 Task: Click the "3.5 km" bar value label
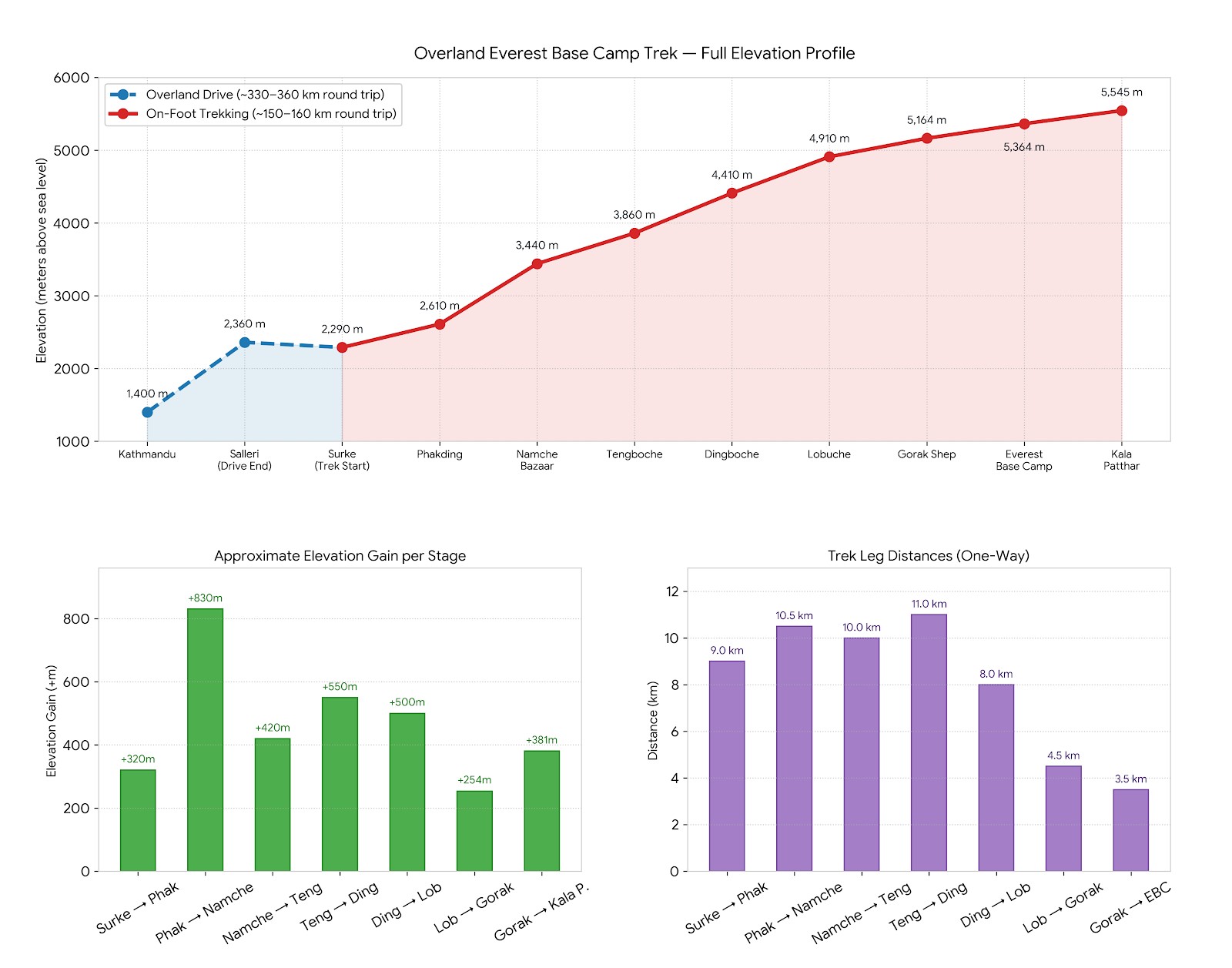click(1131, 779)
